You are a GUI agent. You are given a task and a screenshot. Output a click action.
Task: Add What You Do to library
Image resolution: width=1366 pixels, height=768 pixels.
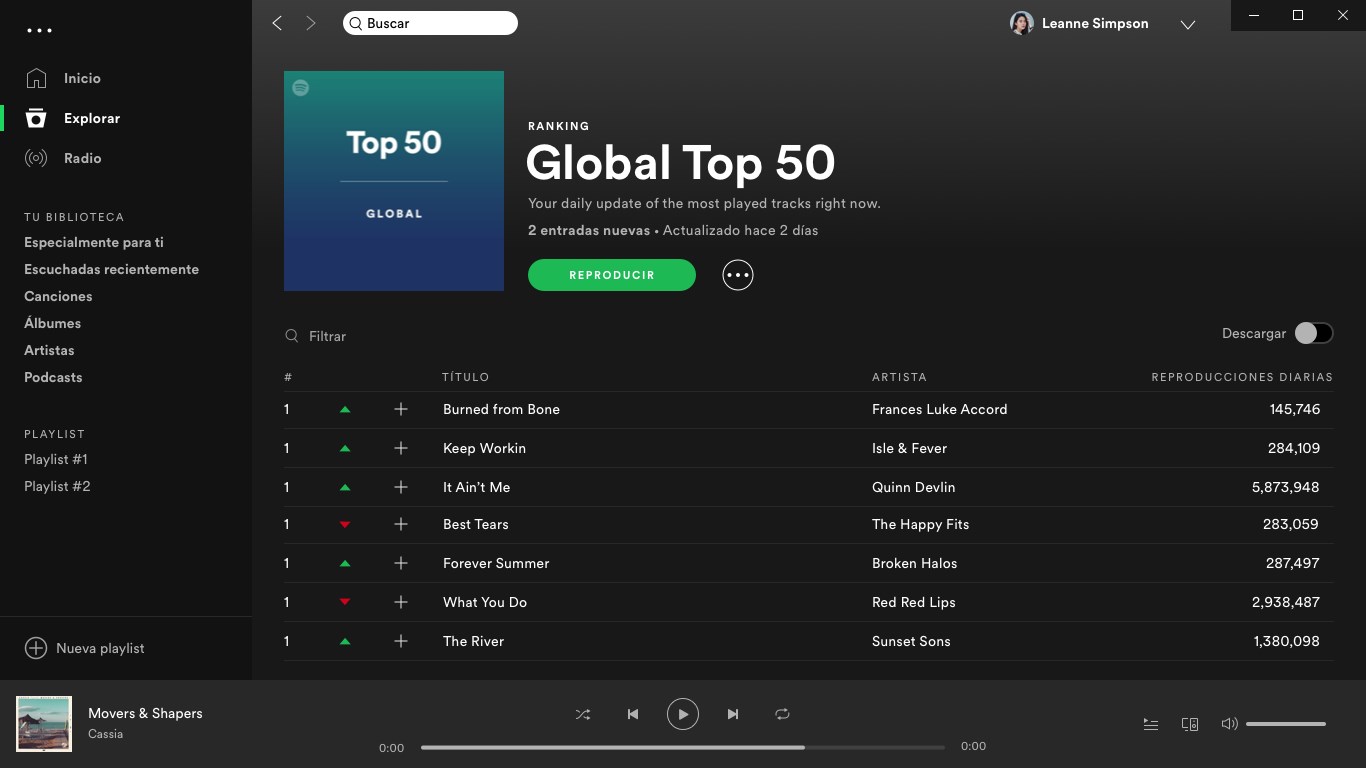(401, 602)
